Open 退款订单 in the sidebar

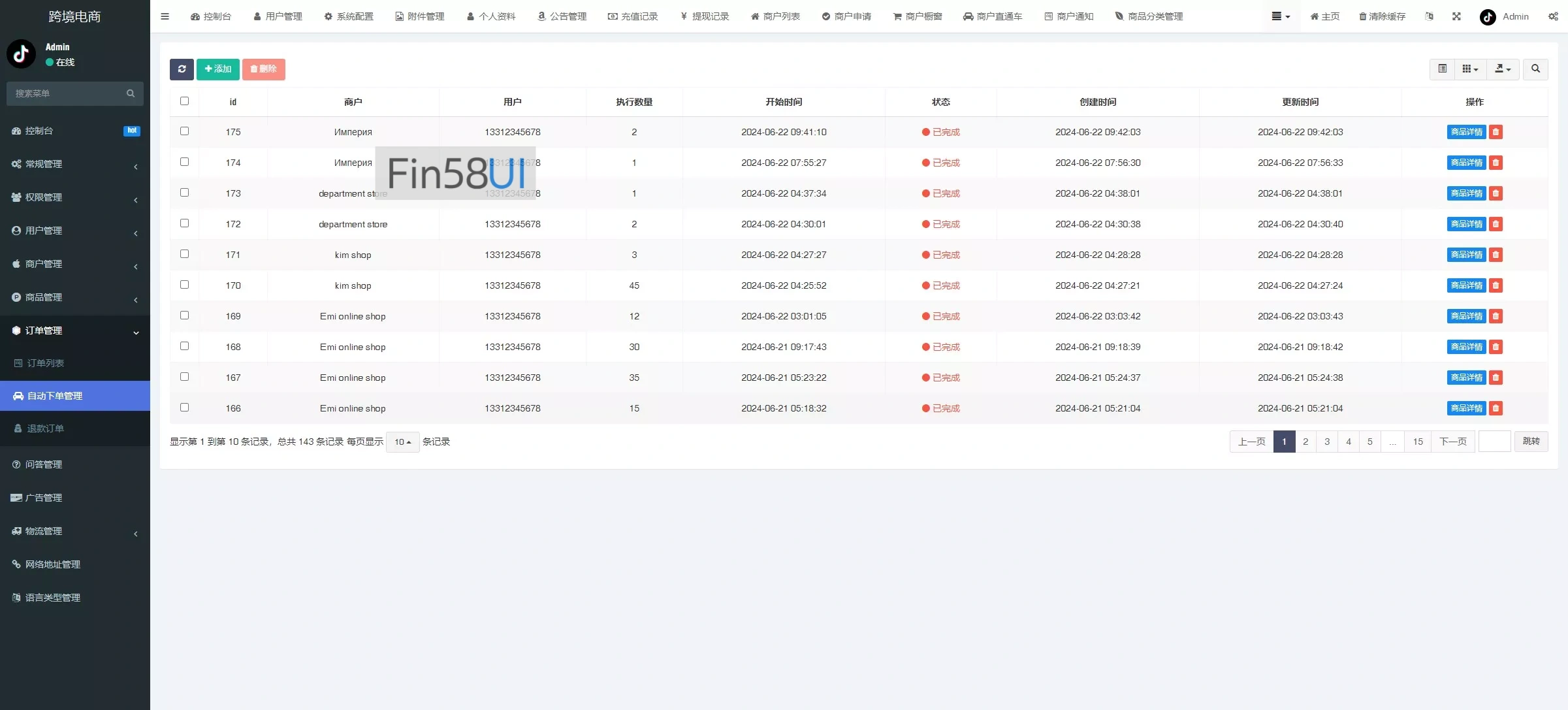pyautogui.click(x=46, y=428)
